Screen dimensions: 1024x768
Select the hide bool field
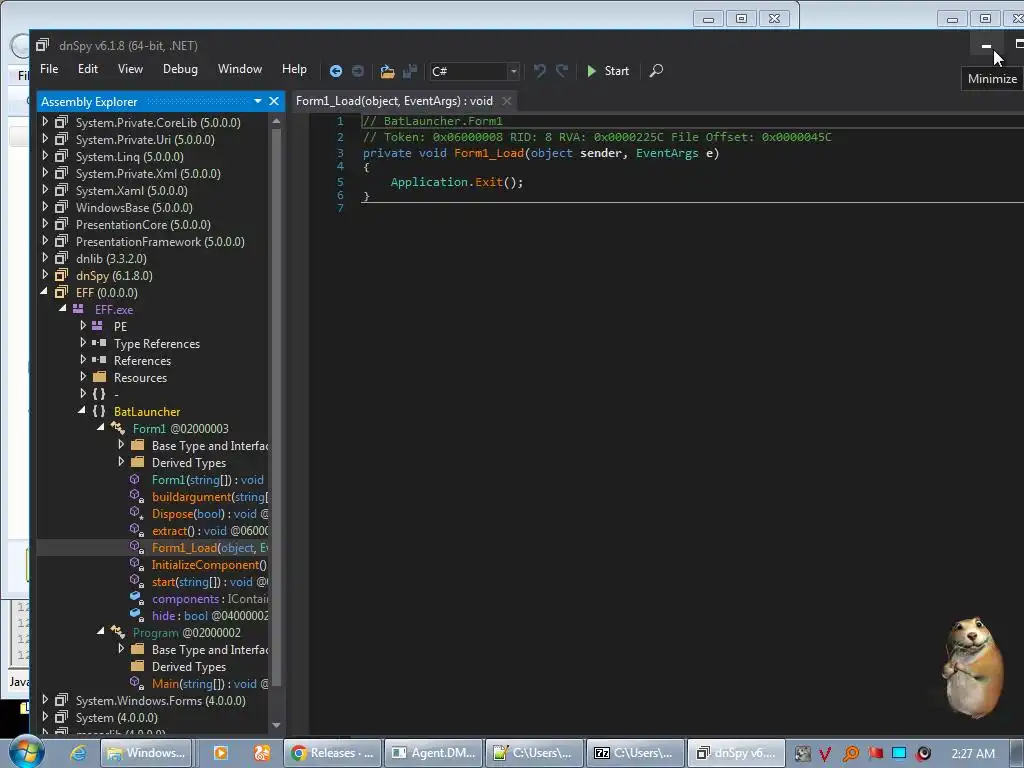click(x=210, y=616)
